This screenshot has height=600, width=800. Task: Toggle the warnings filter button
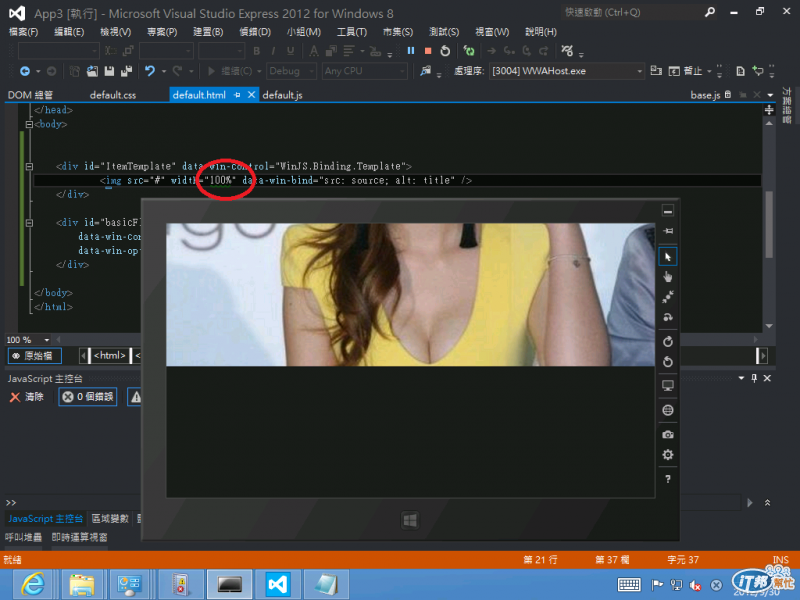pyautogui.click(x=135, y=396)
